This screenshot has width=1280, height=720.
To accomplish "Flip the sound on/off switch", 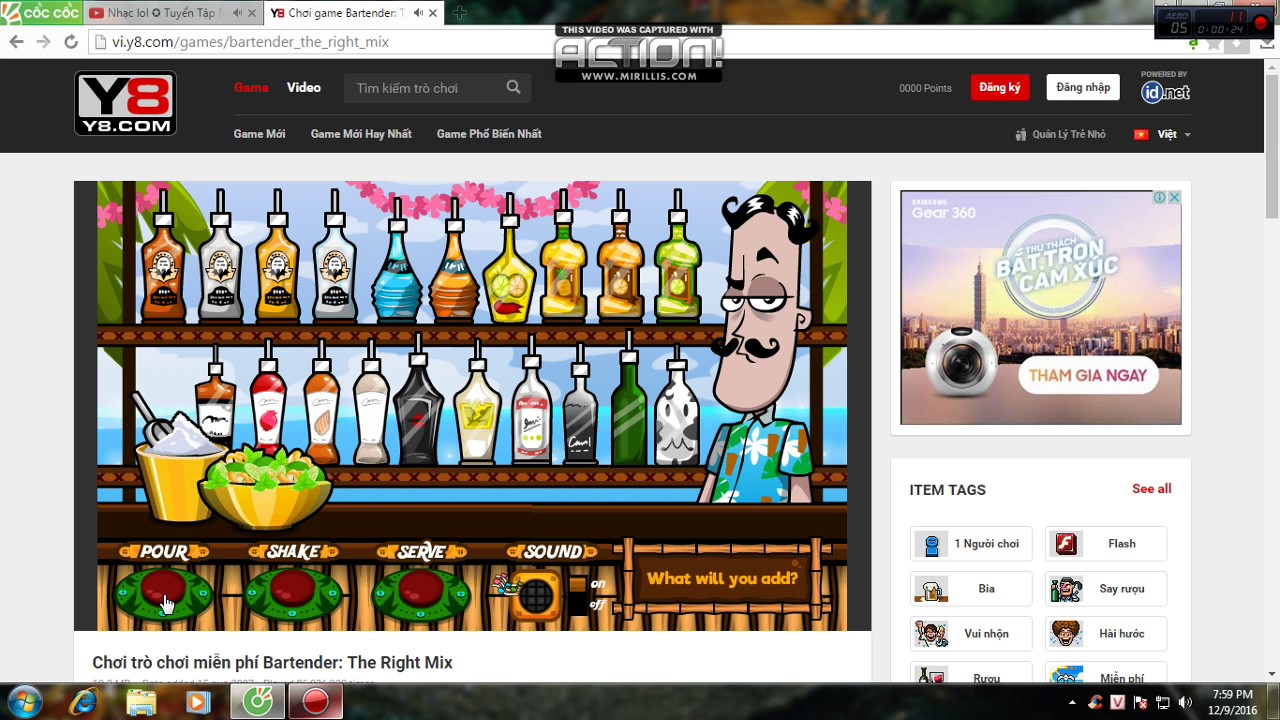I will point(578,594).
